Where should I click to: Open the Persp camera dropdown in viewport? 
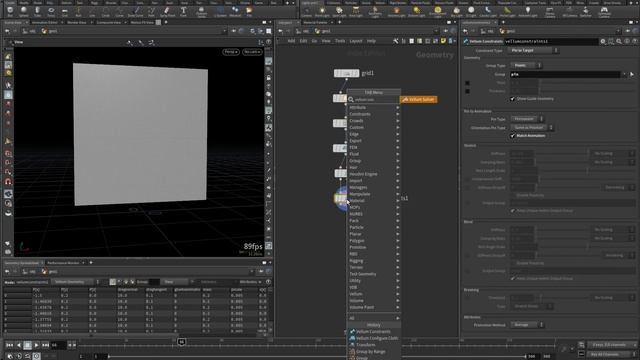click(x=231, y=52)
